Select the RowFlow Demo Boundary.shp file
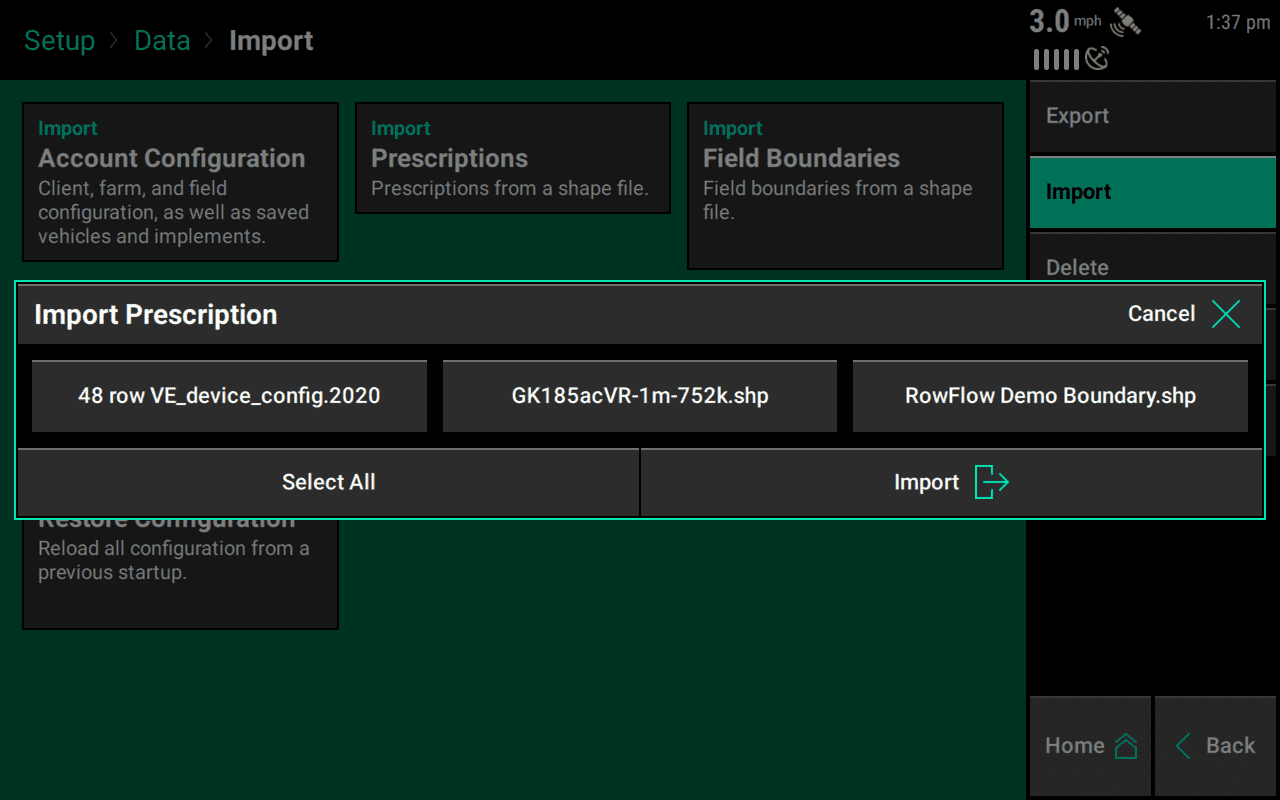The height and width of the screenshot is (800, 1280). coord(1050,396)
